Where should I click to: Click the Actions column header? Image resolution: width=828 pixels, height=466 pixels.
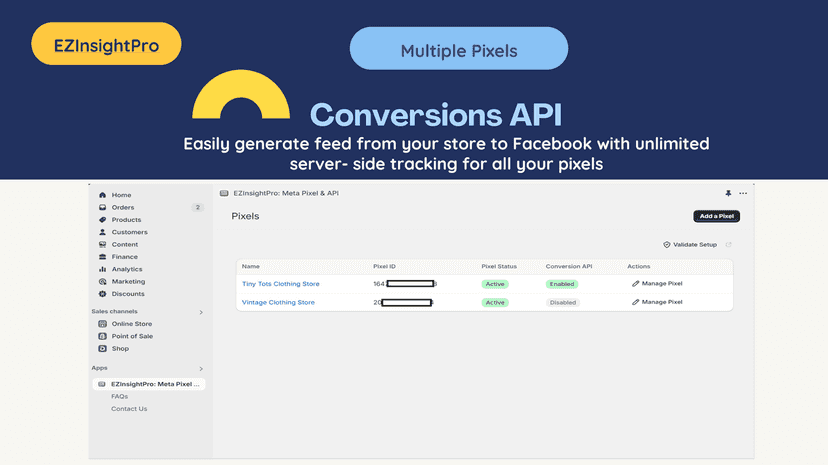638,266
